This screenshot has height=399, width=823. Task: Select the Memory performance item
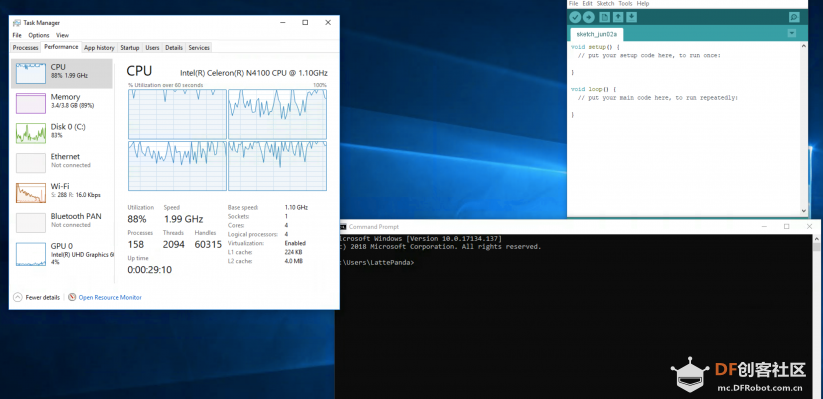pos(61,103)
